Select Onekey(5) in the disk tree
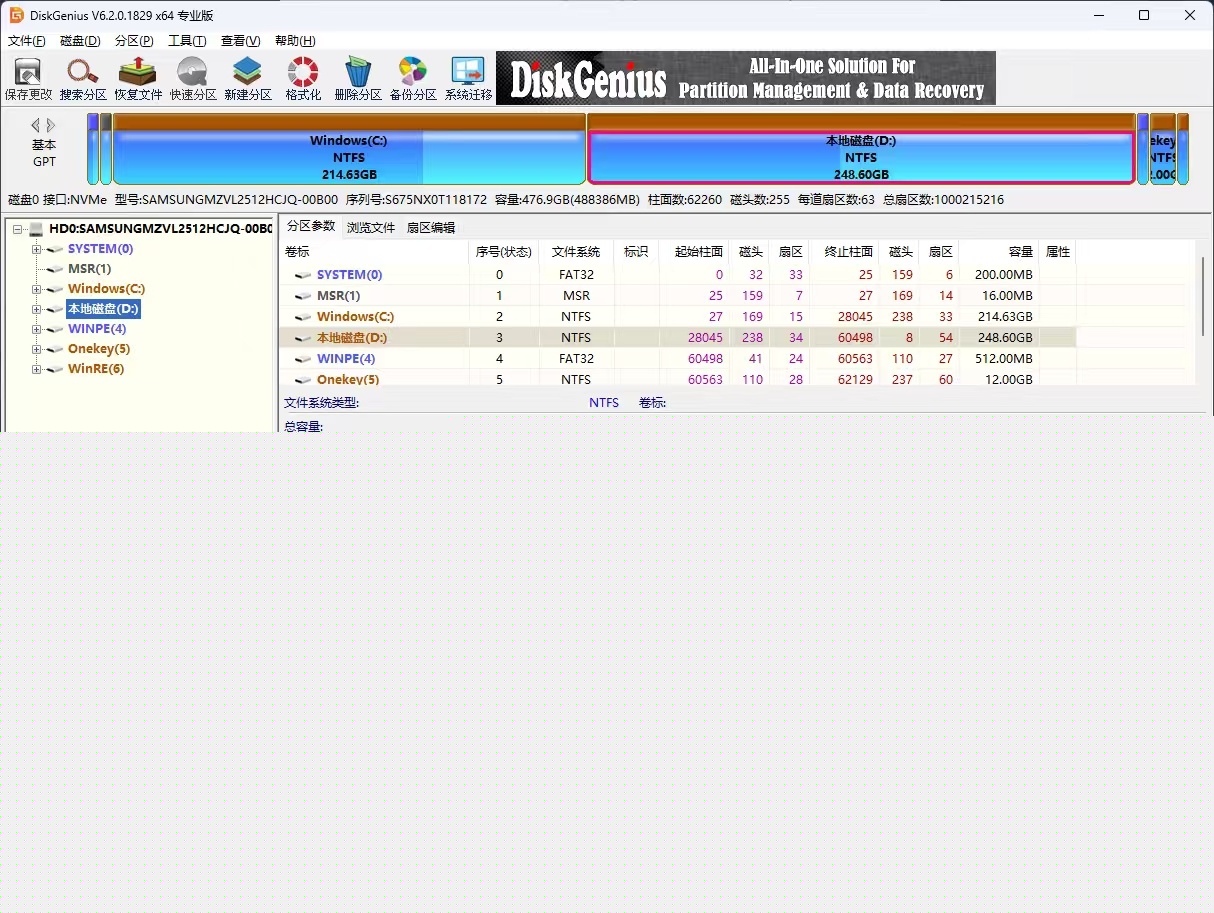Screen dimensions: 1214x913 [x=99, y=349]
